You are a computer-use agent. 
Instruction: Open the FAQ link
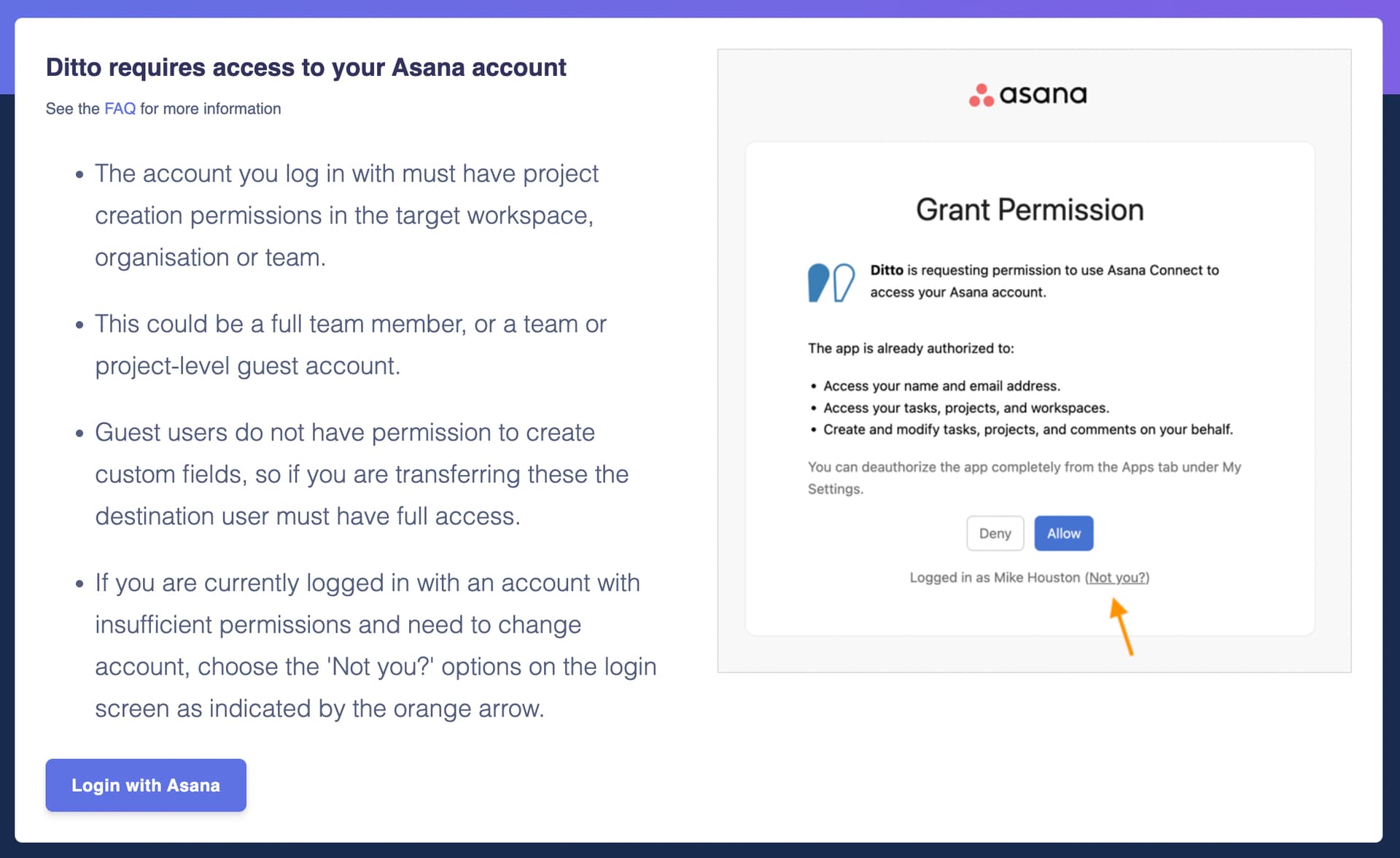click(120, 109)
